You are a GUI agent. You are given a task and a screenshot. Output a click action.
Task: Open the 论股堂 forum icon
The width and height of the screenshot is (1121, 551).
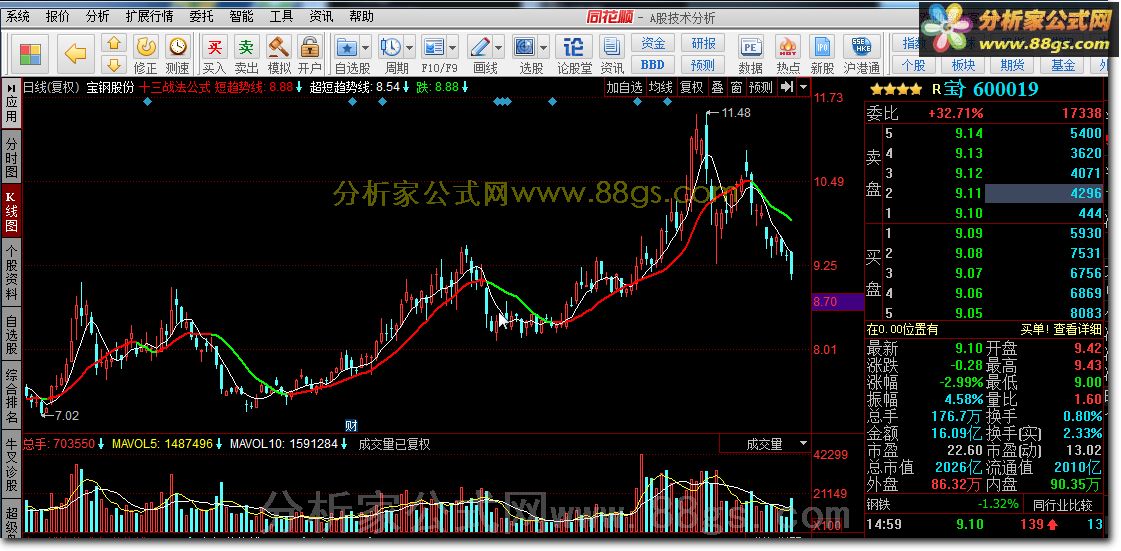pyautogui.click(x=574, y=54)
